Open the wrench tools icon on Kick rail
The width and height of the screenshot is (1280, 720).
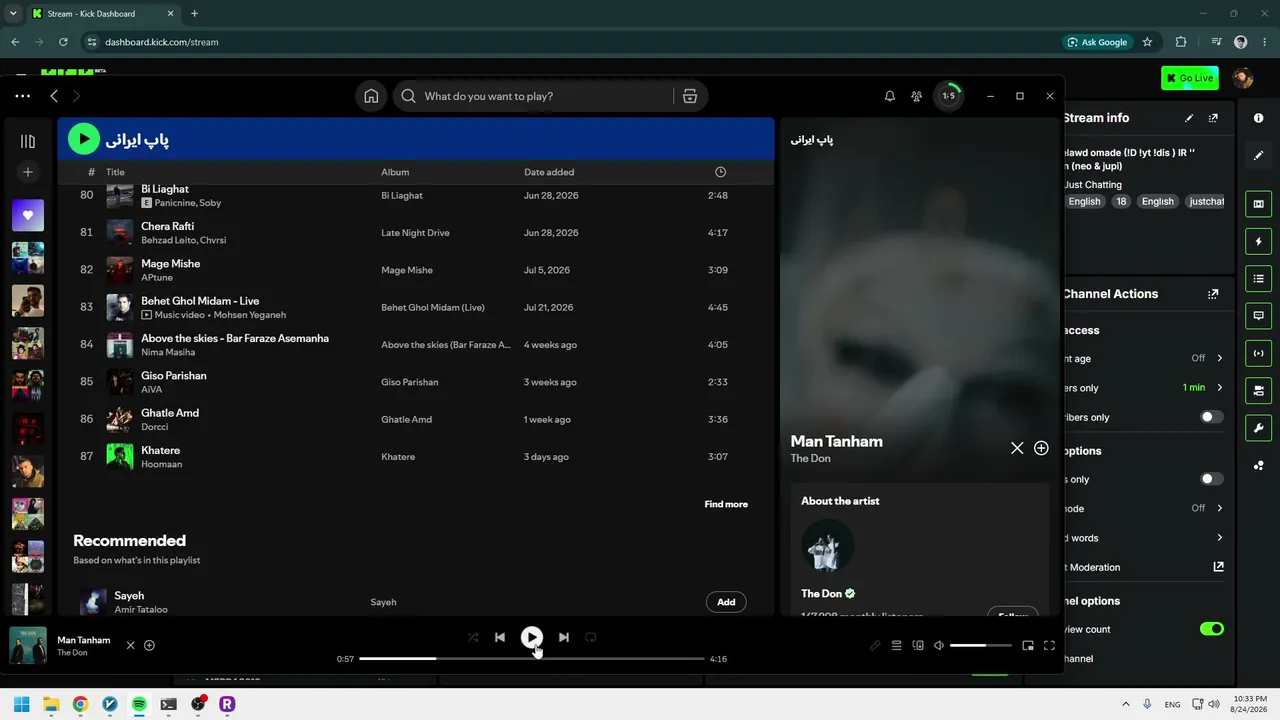coord(1258,428)
